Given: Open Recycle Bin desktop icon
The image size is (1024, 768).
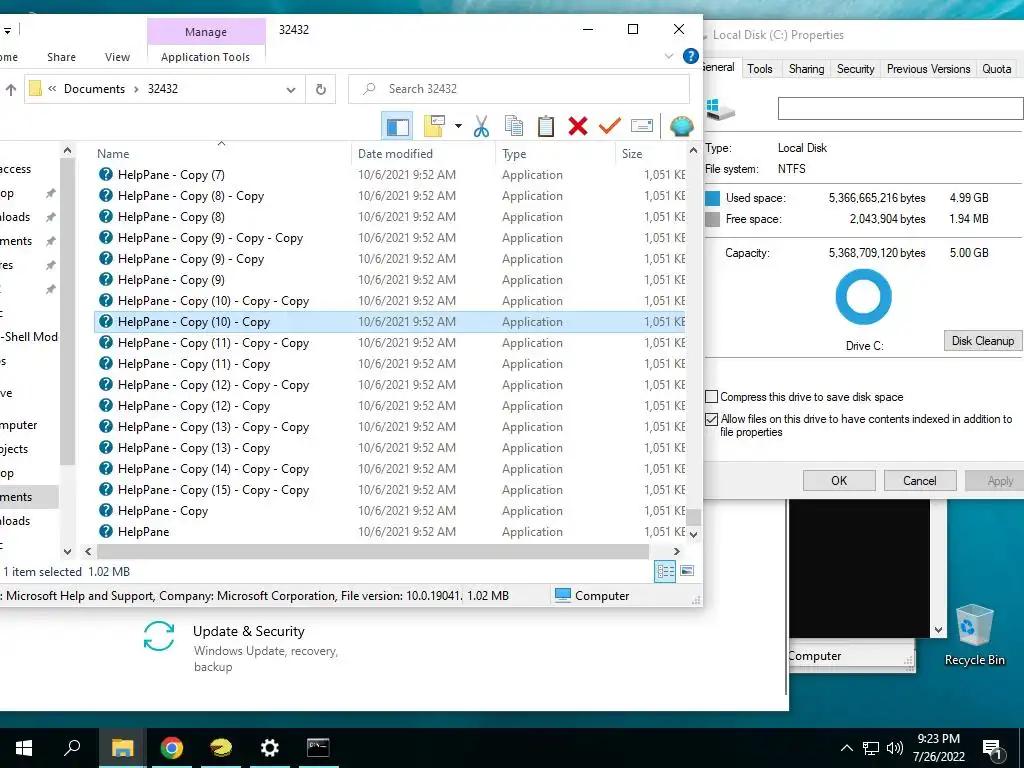Looking at the screenshot, I should point(974,633).
